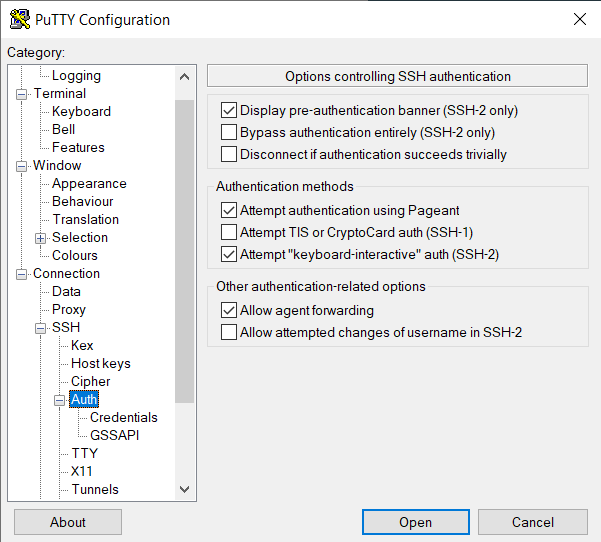This screenshot has height=542, width=601.
Task: Click the category tree scrollbar thumb
Action: pyautogui.click(x=185, y=251)
